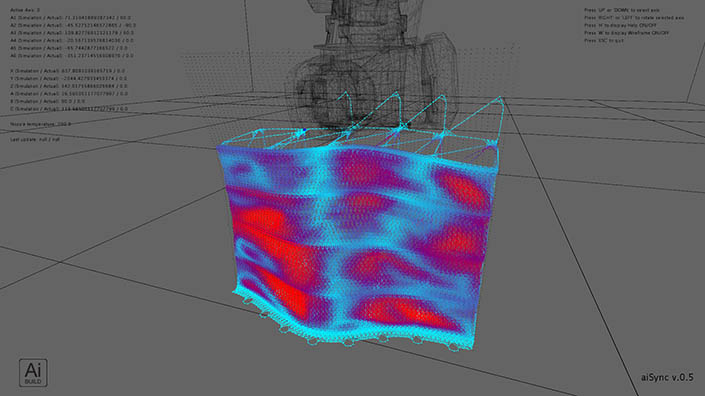Click the Z Simulation / Actual position line

tap(69, 86)
